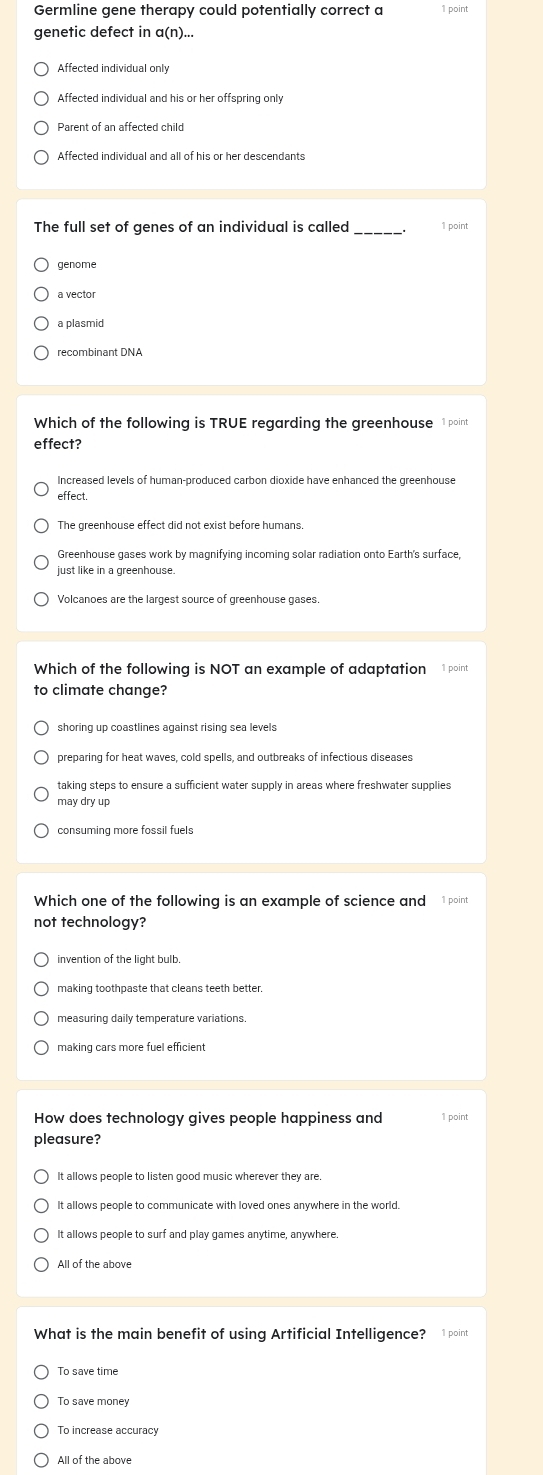
Task: Choose the "a plasmid" option
Action: pyautogui.click(x=41, y=324)
